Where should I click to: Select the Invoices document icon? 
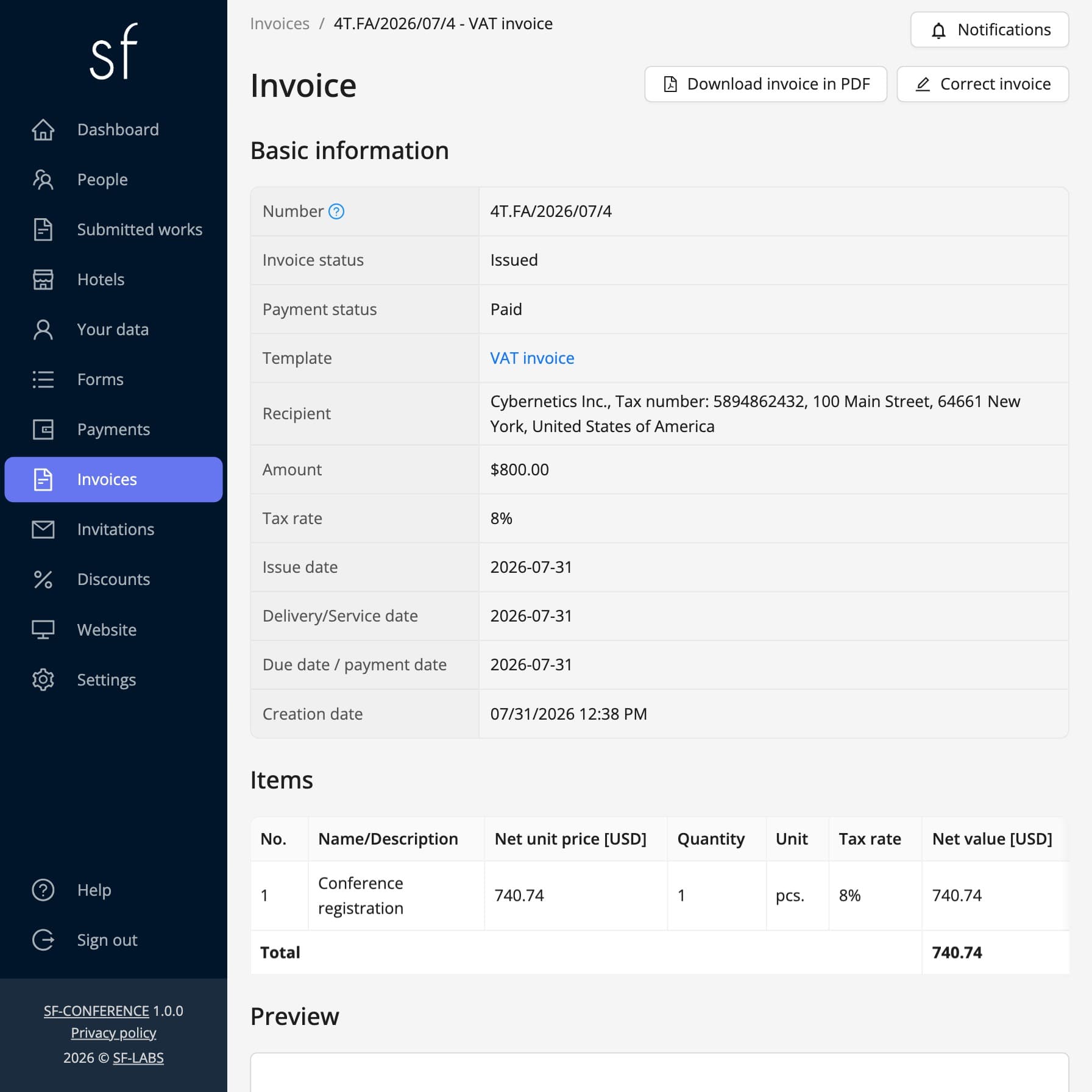[43, 480]
